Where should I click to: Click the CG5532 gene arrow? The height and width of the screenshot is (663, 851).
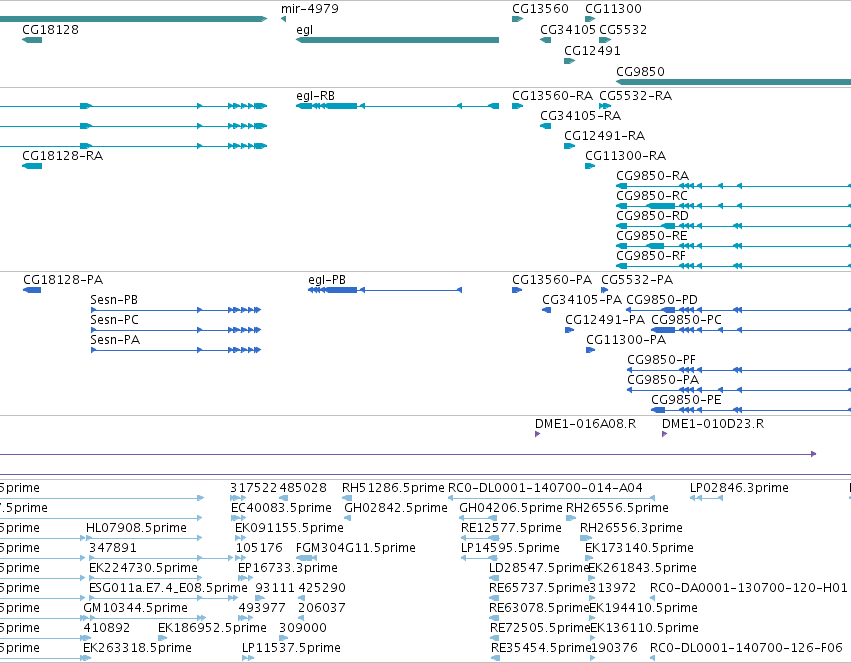click(605, 40)
